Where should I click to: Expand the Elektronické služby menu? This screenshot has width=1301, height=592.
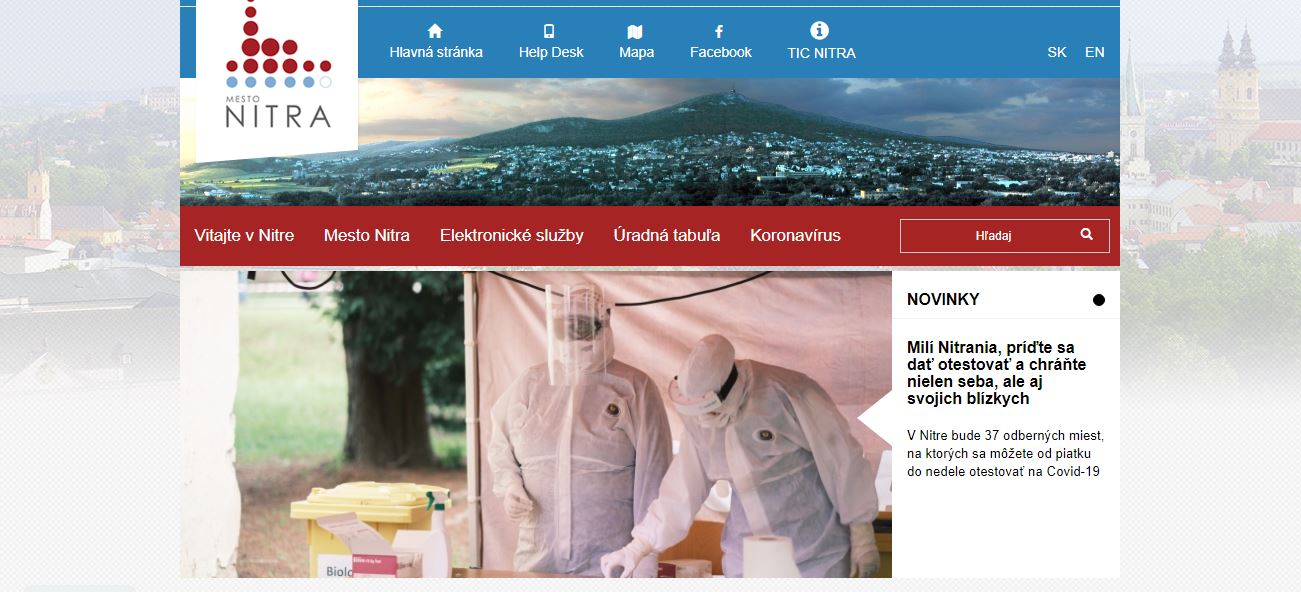tap(512, 236)
